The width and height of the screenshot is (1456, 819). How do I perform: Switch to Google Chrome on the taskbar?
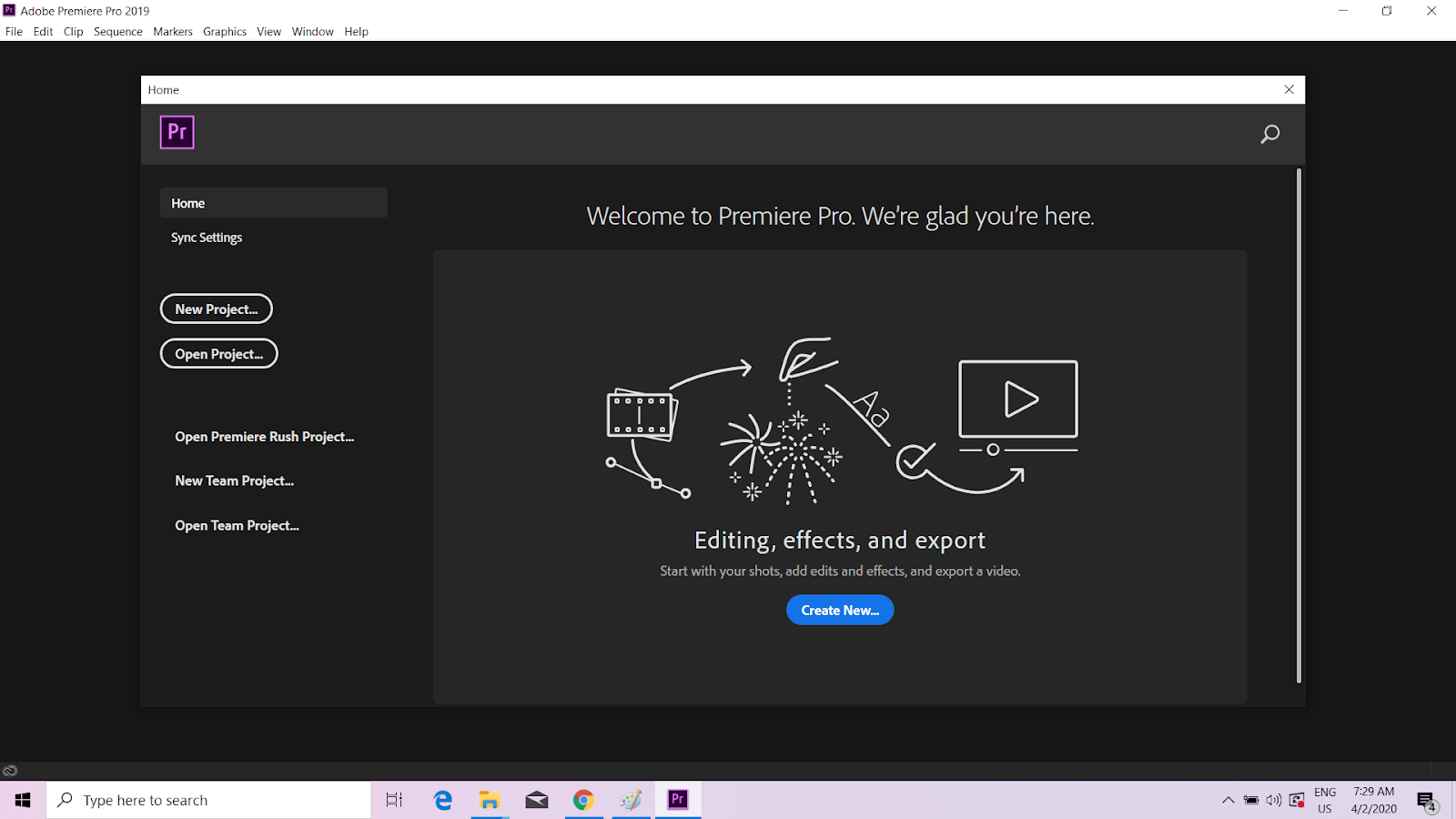pyautogui.click(x=583, y=800)
